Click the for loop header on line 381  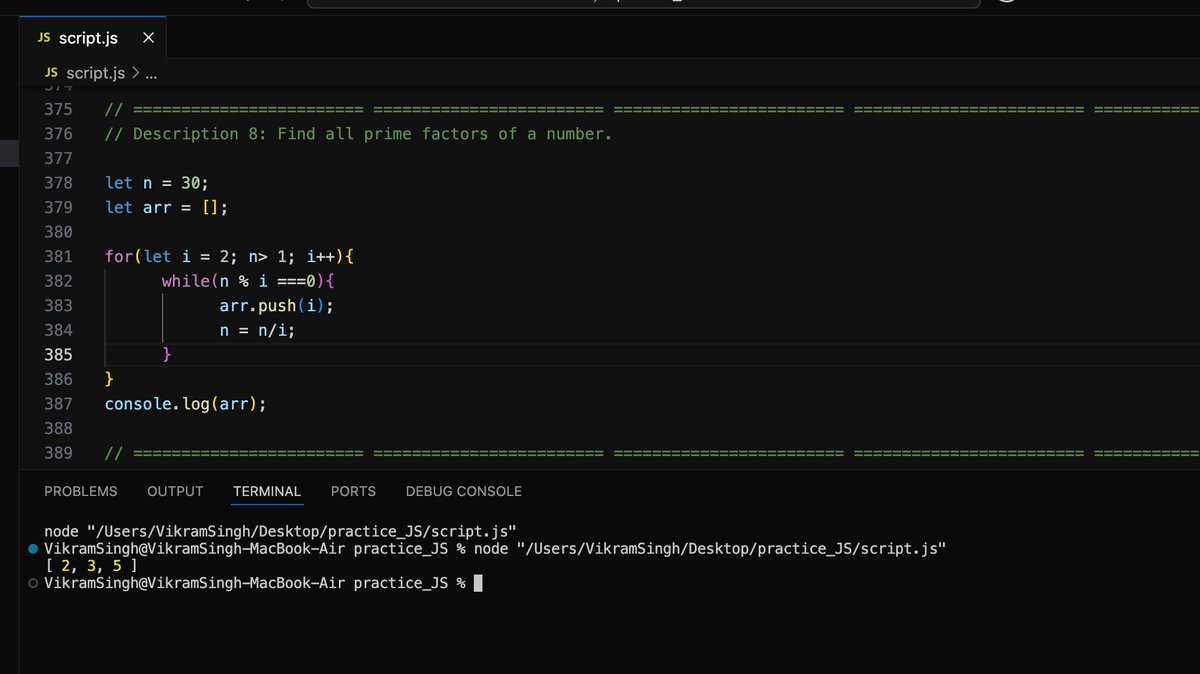(230, 256)
